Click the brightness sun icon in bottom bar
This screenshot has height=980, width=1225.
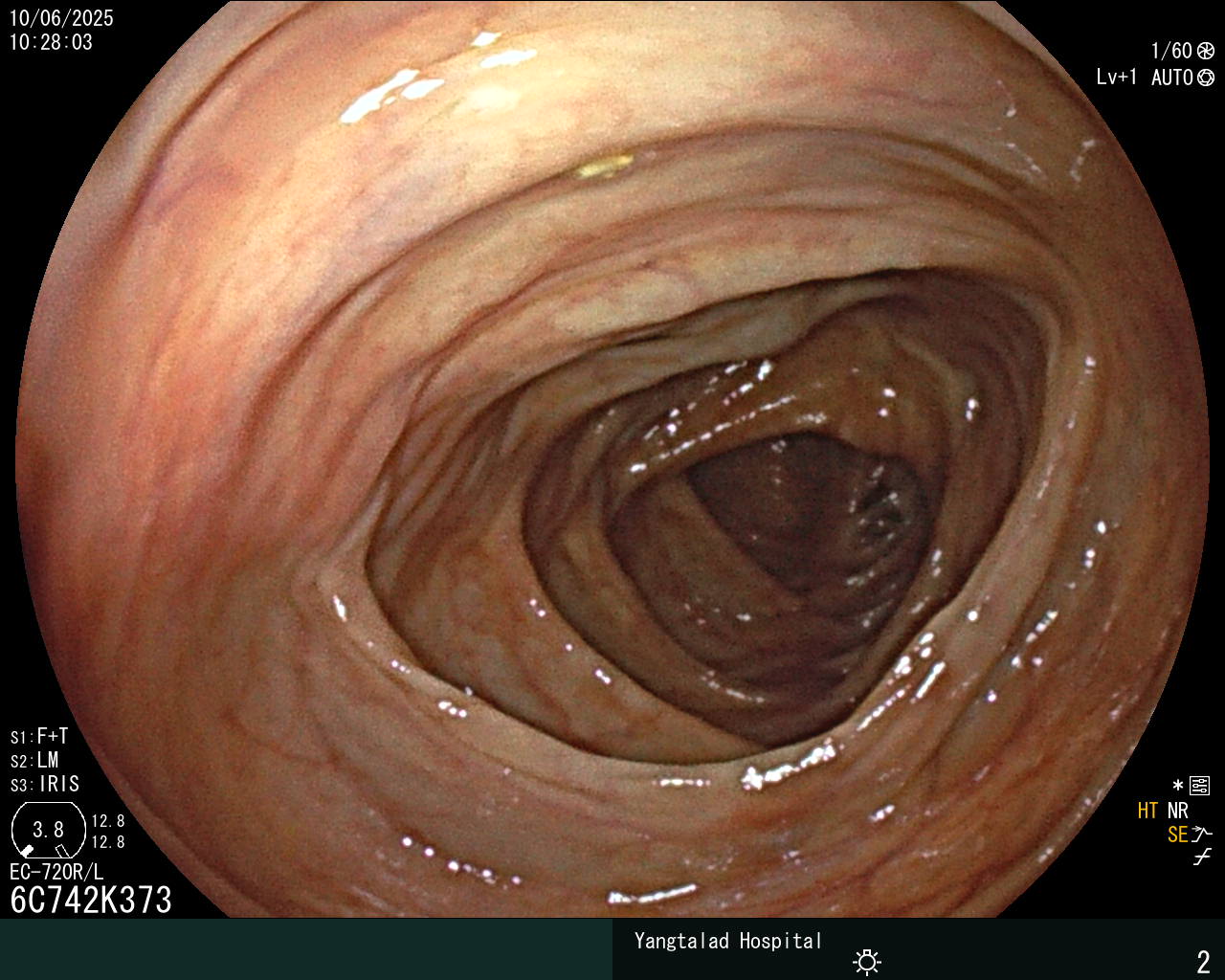[x=867, y=961]
